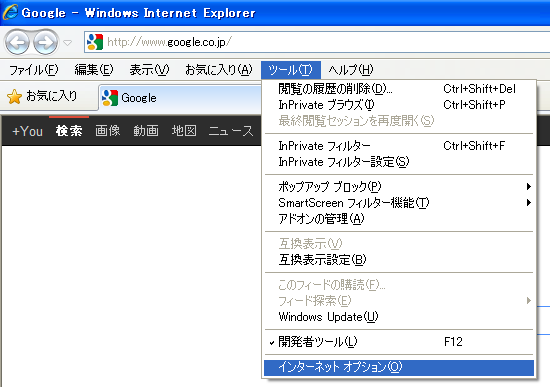Open the recent pages dropdown arrow

pos(68,43)
